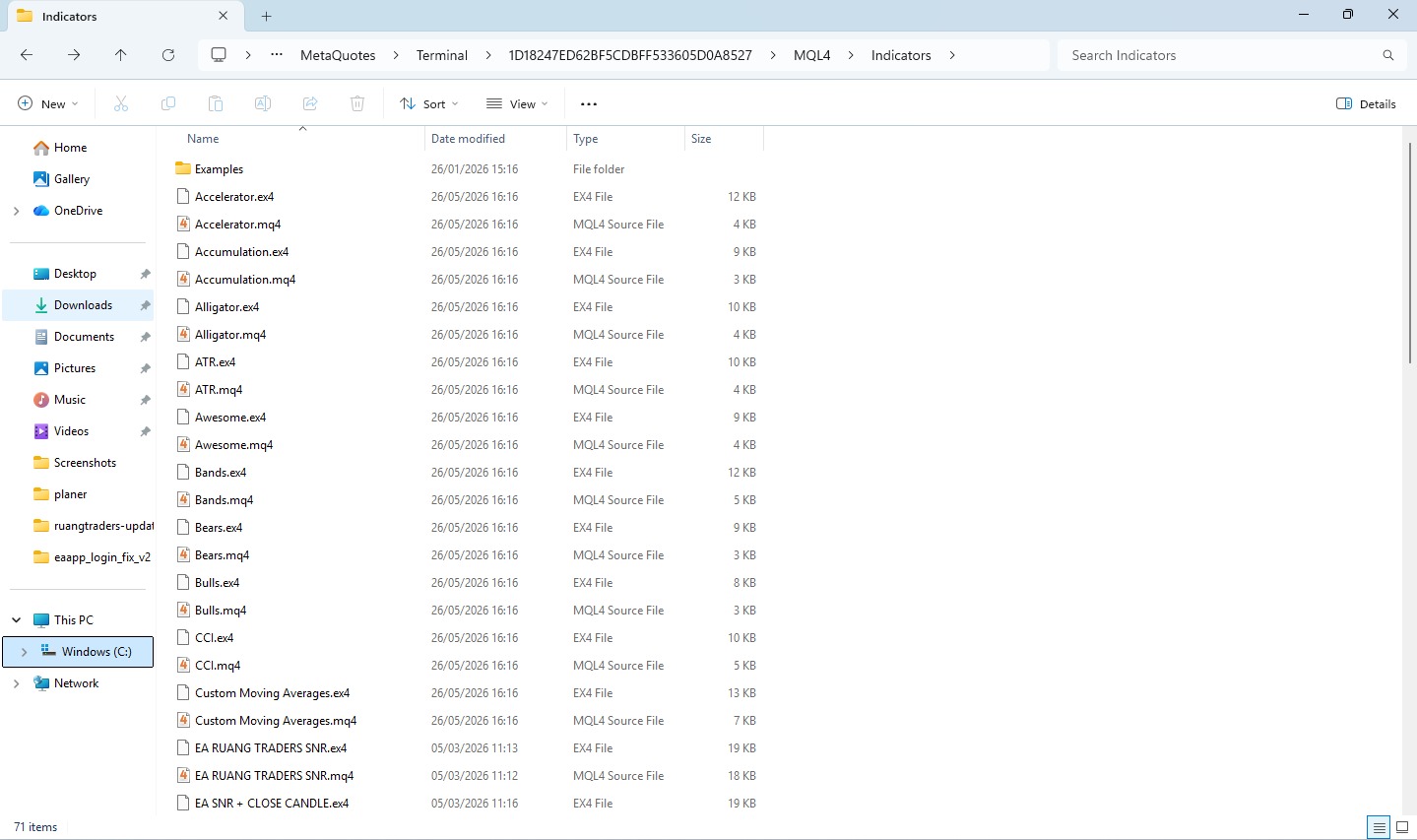The width and height of the screenshot is (1417, 840).
Task: Open Gallery in the navigation pane
Action: click(x=71, y=179)
